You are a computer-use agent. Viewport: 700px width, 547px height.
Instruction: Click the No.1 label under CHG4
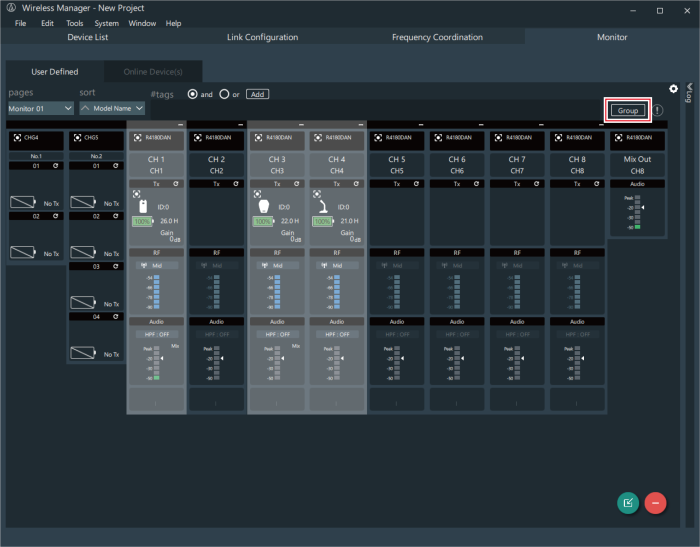36,156
